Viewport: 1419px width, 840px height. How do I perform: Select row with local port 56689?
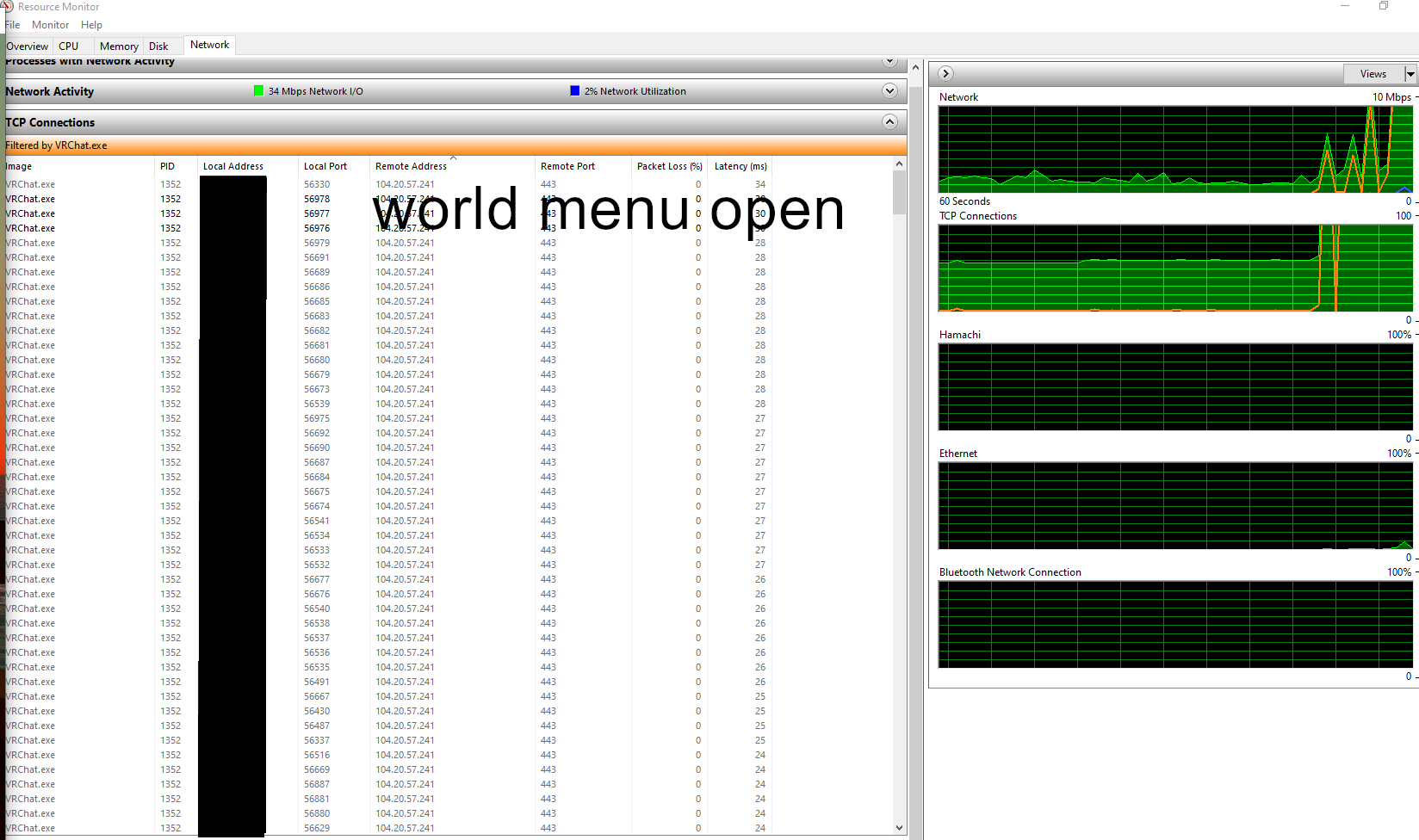click(x=448, y=272)
